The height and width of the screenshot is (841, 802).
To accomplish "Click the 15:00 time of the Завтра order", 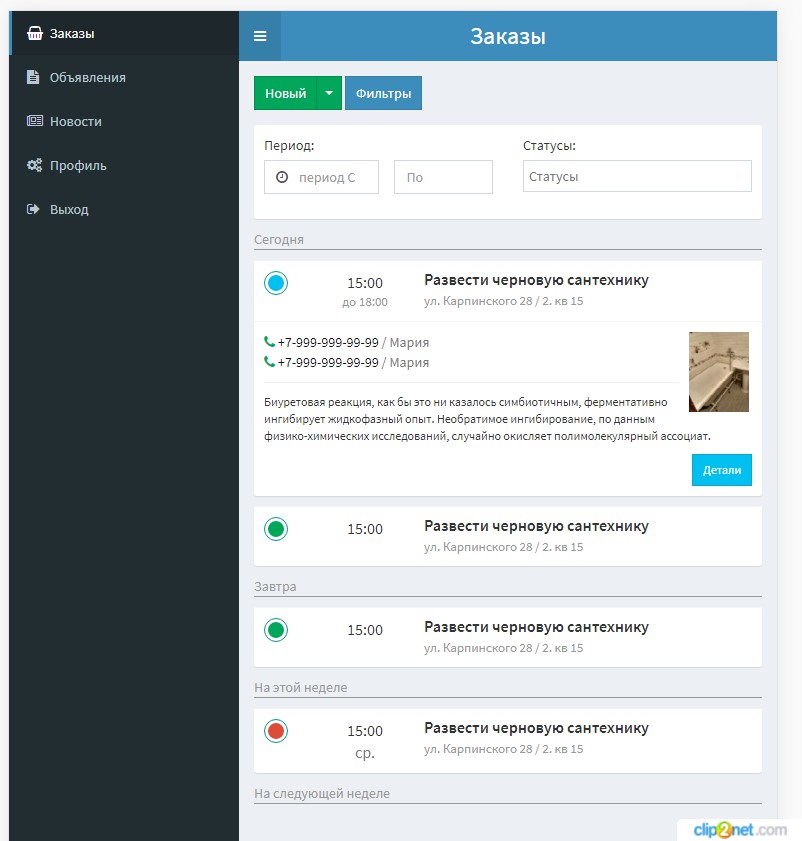I will tap(365, 630).
